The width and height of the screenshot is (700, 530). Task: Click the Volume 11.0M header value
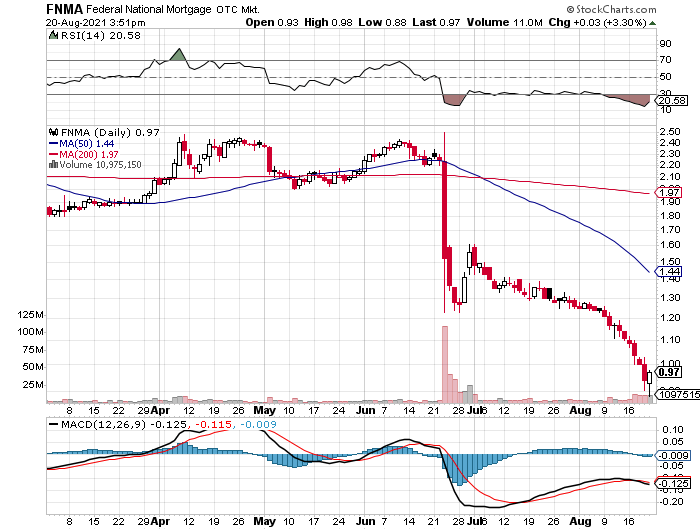[504, 22]
